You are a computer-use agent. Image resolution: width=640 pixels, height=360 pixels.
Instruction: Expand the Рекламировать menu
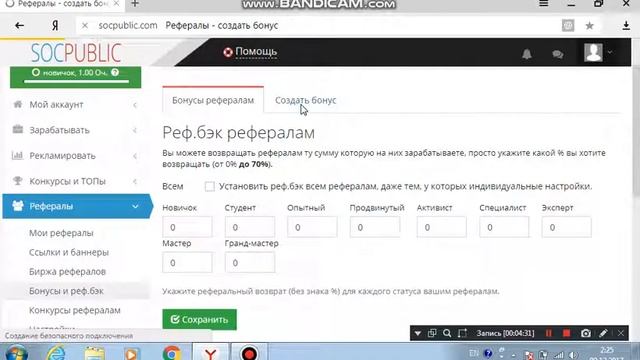click(x=76, y=156)
